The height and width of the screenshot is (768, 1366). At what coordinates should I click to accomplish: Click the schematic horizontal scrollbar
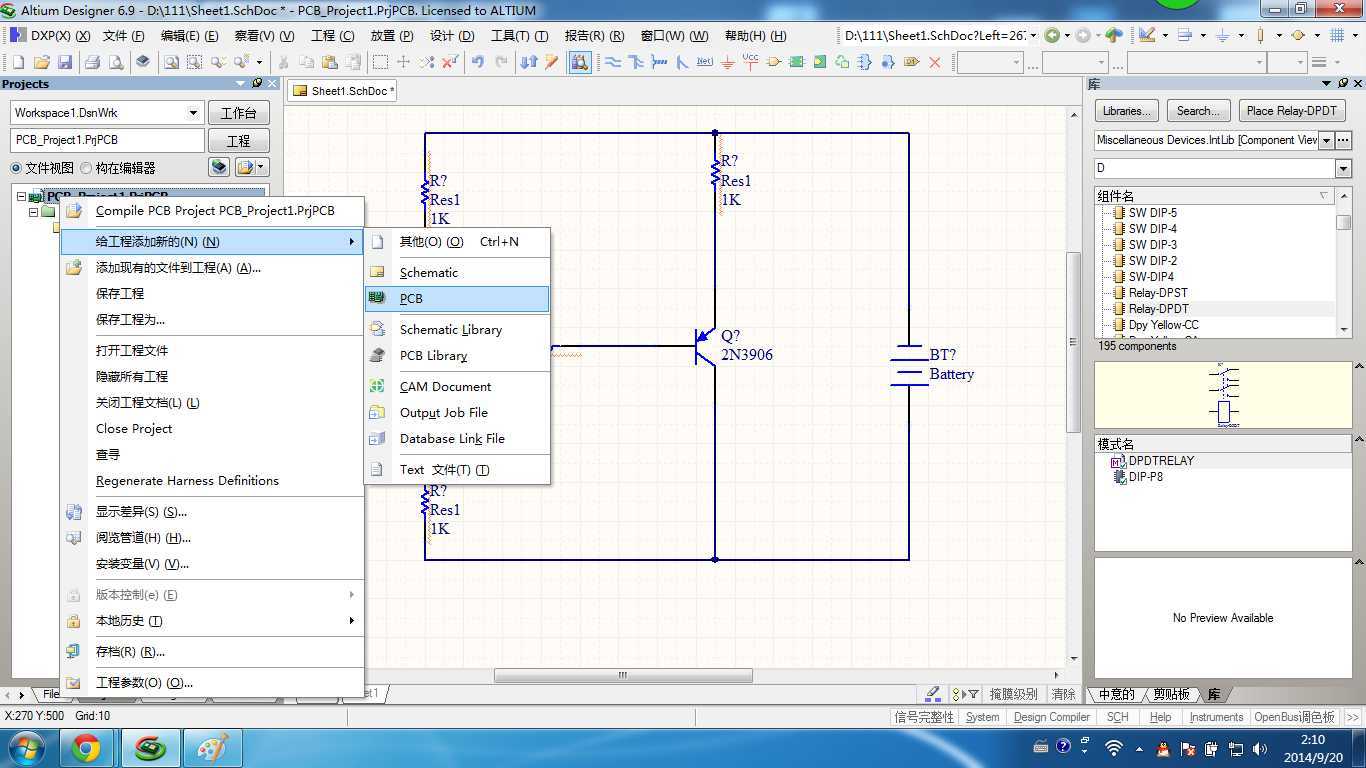click(623, 675)
